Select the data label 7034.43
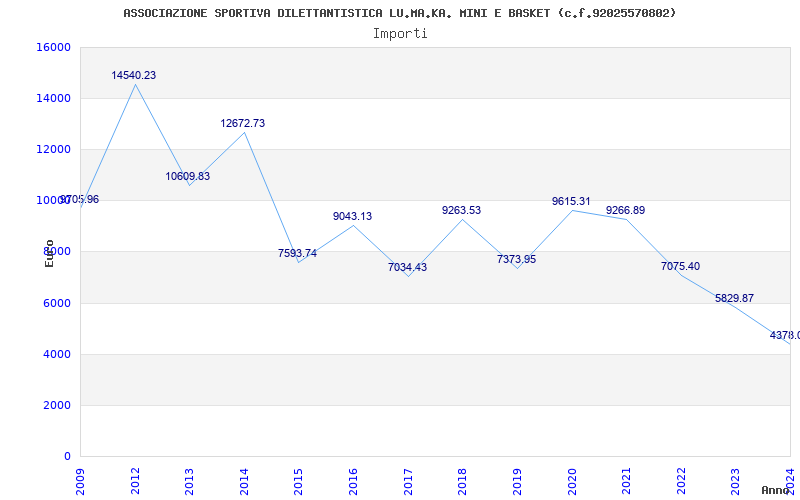Viewport: 800px width, 500px height. click(407, 267)
